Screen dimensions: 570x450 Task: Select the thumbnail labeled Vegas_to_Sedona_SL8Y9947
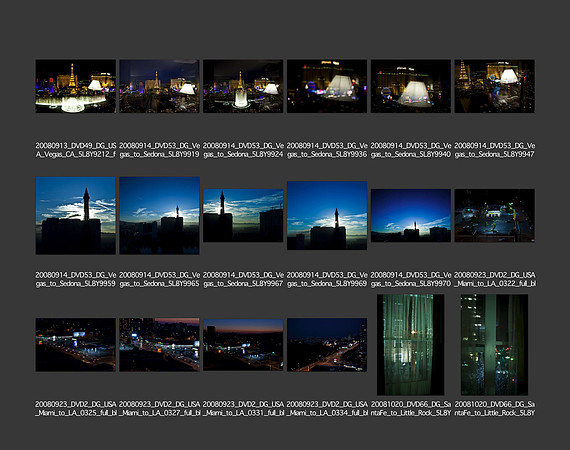(494, 86)
